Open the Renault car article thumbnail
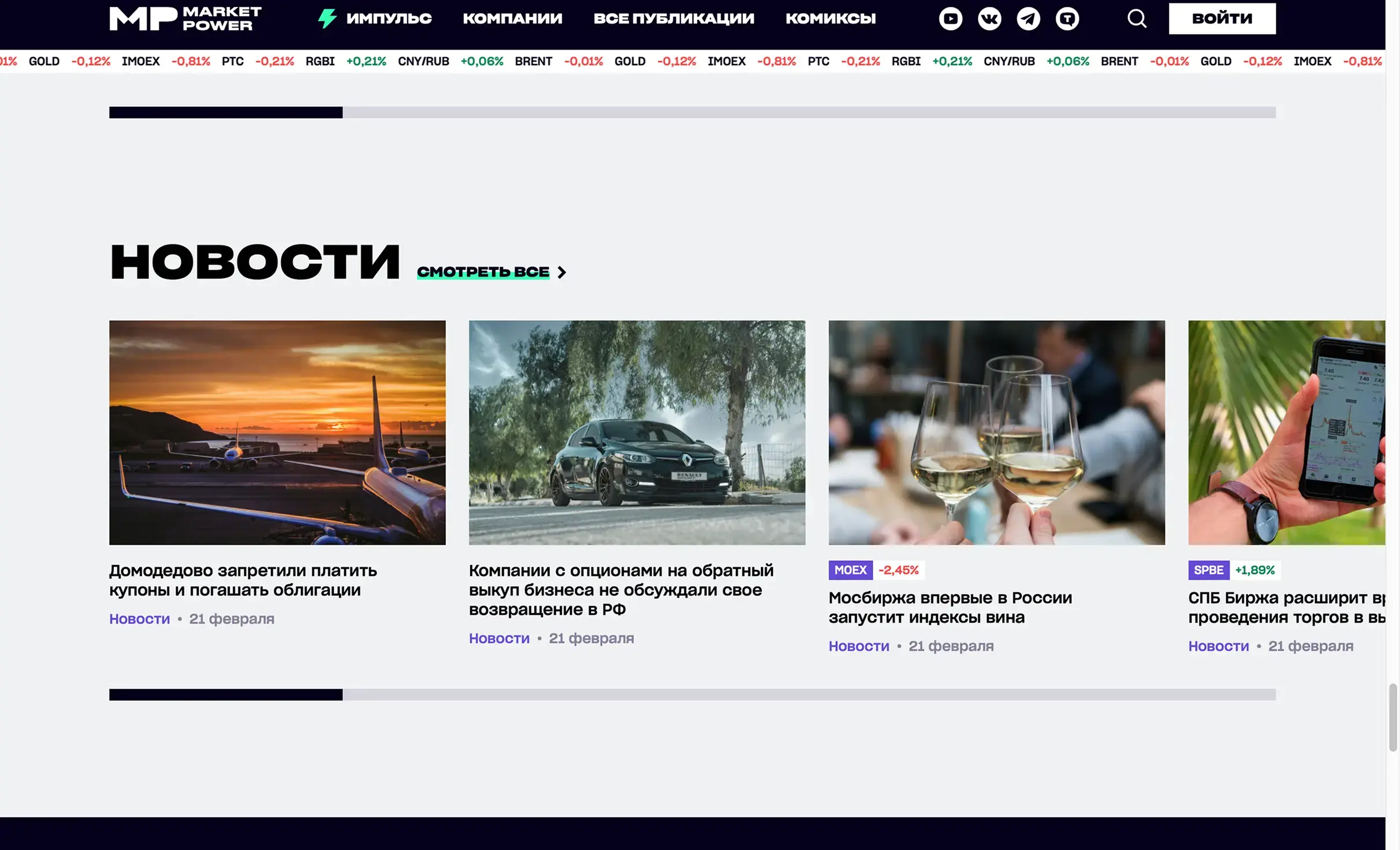The width and height of the screenshot is (1400, 850). (637, 433)
